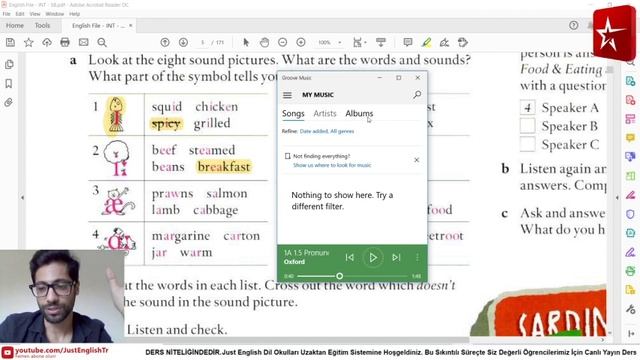Change the All genres refine filter
This screenshot has width=640, height=360.
click(x=342, y=131)
